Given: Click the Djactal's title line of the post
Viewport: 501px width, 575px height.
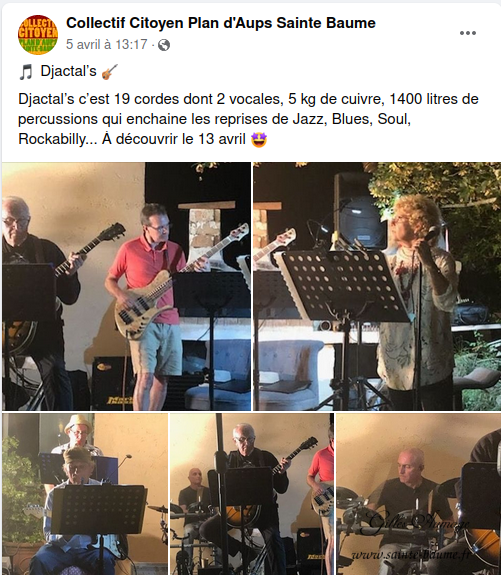Looking at the screenshot, I should pos(68,72).
